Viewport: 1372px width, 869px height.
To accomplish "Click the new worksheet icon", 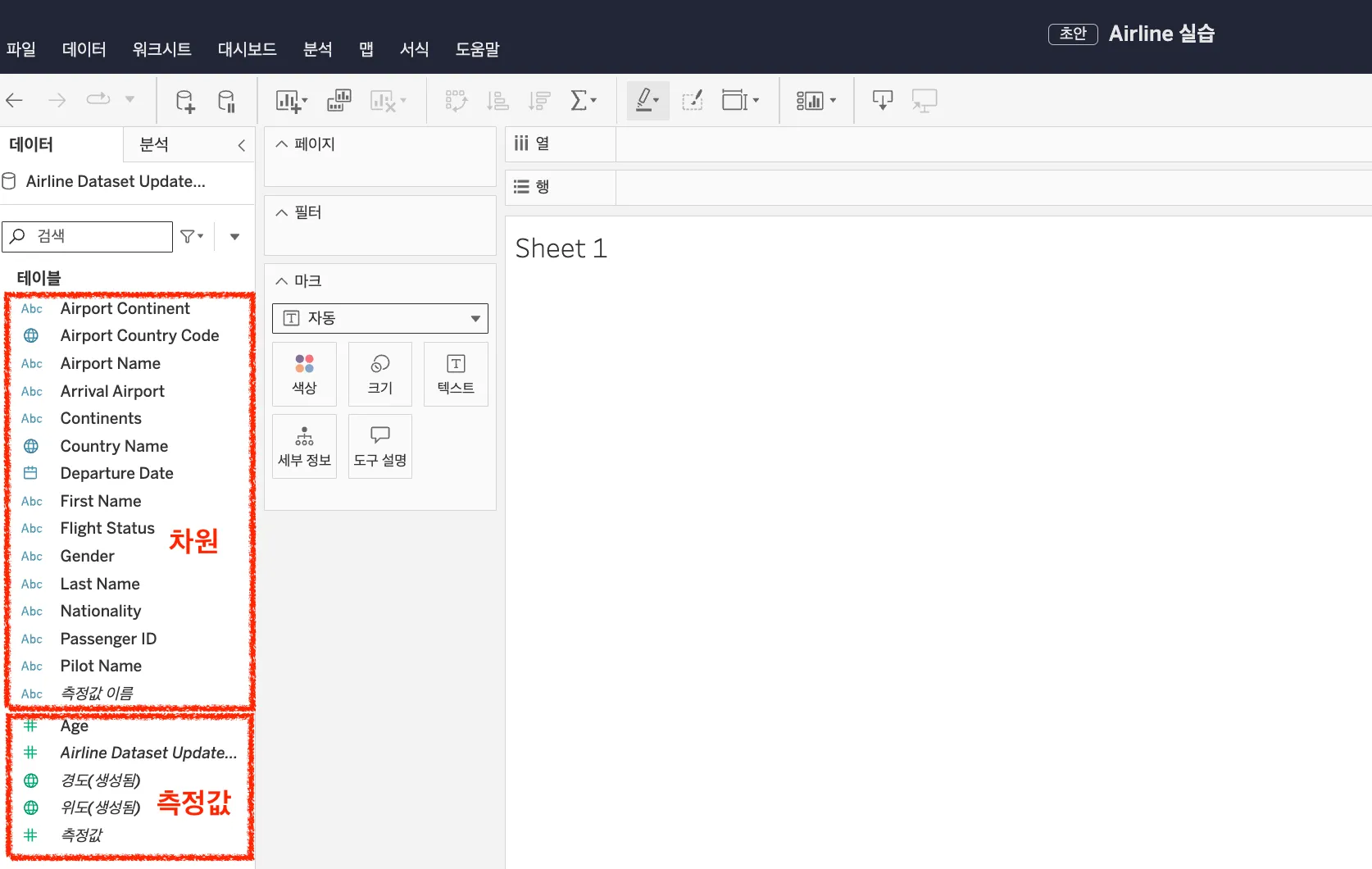I will (x=291, y=101).
